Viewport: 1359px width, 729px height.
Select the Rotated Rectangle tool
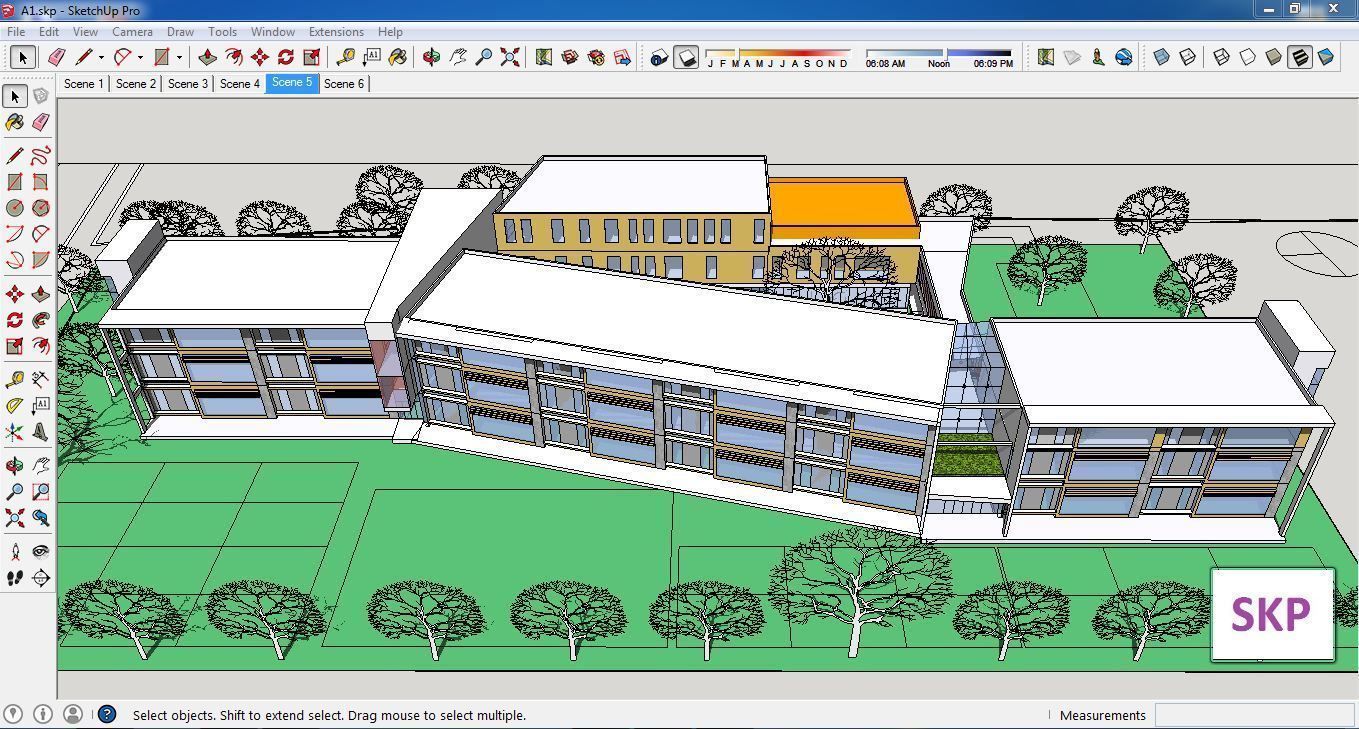41,182
